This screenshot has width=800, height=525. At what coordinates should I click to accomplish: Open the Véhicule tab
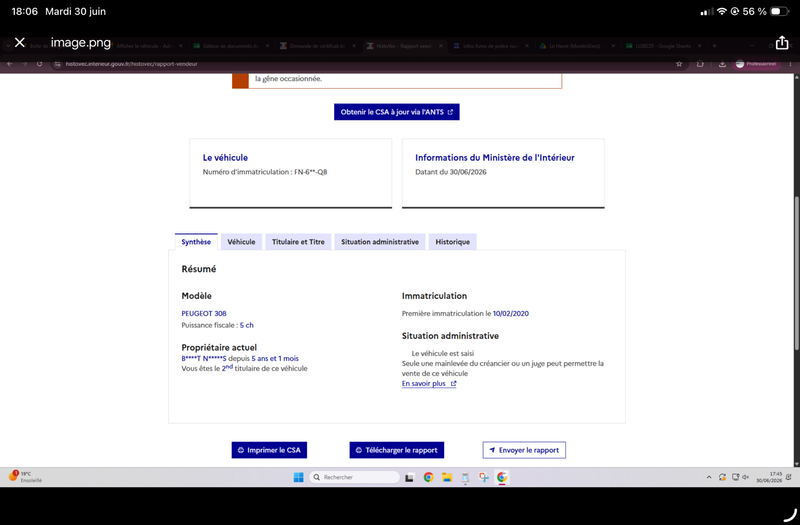coord(241,242)
